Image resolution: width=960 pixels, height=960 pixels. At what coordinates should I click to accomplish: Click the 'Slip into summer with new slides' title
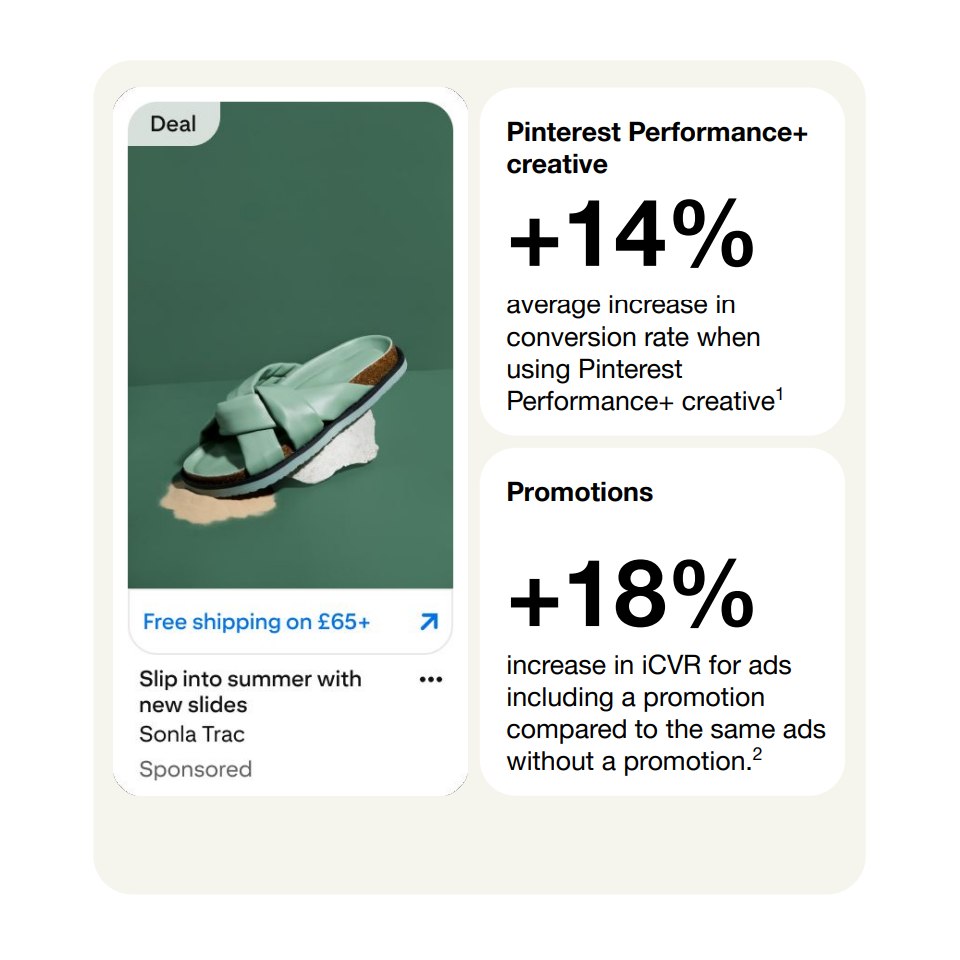click(x=250, y=692)
